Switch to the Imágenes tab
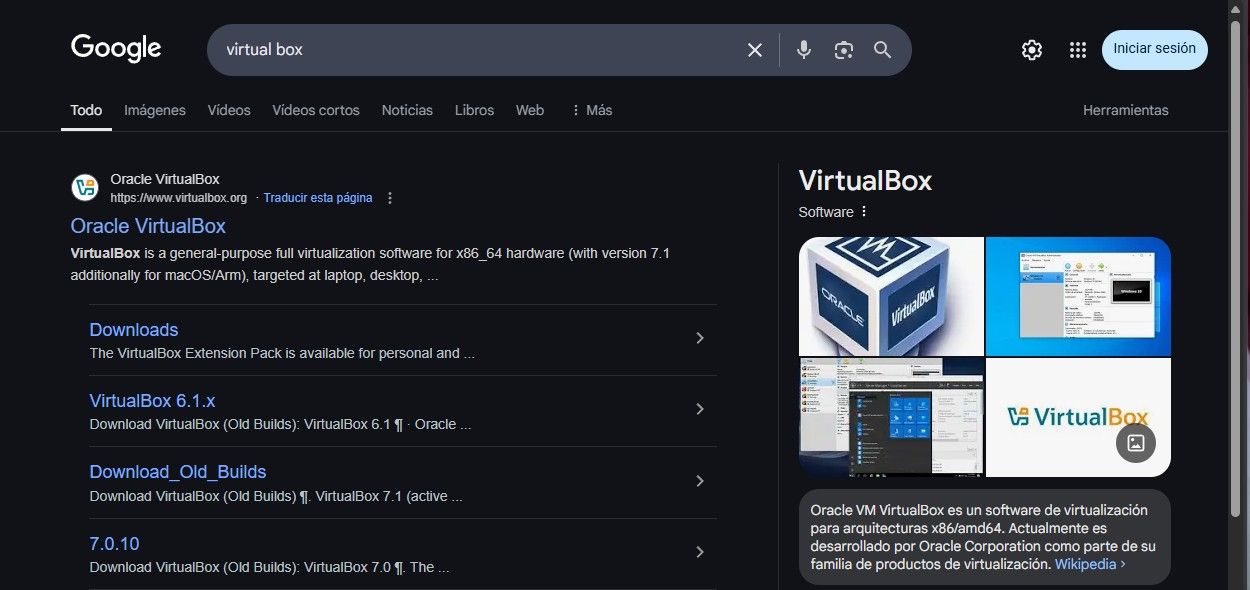This screenshot has width=1250, height=590. point(155,110)
